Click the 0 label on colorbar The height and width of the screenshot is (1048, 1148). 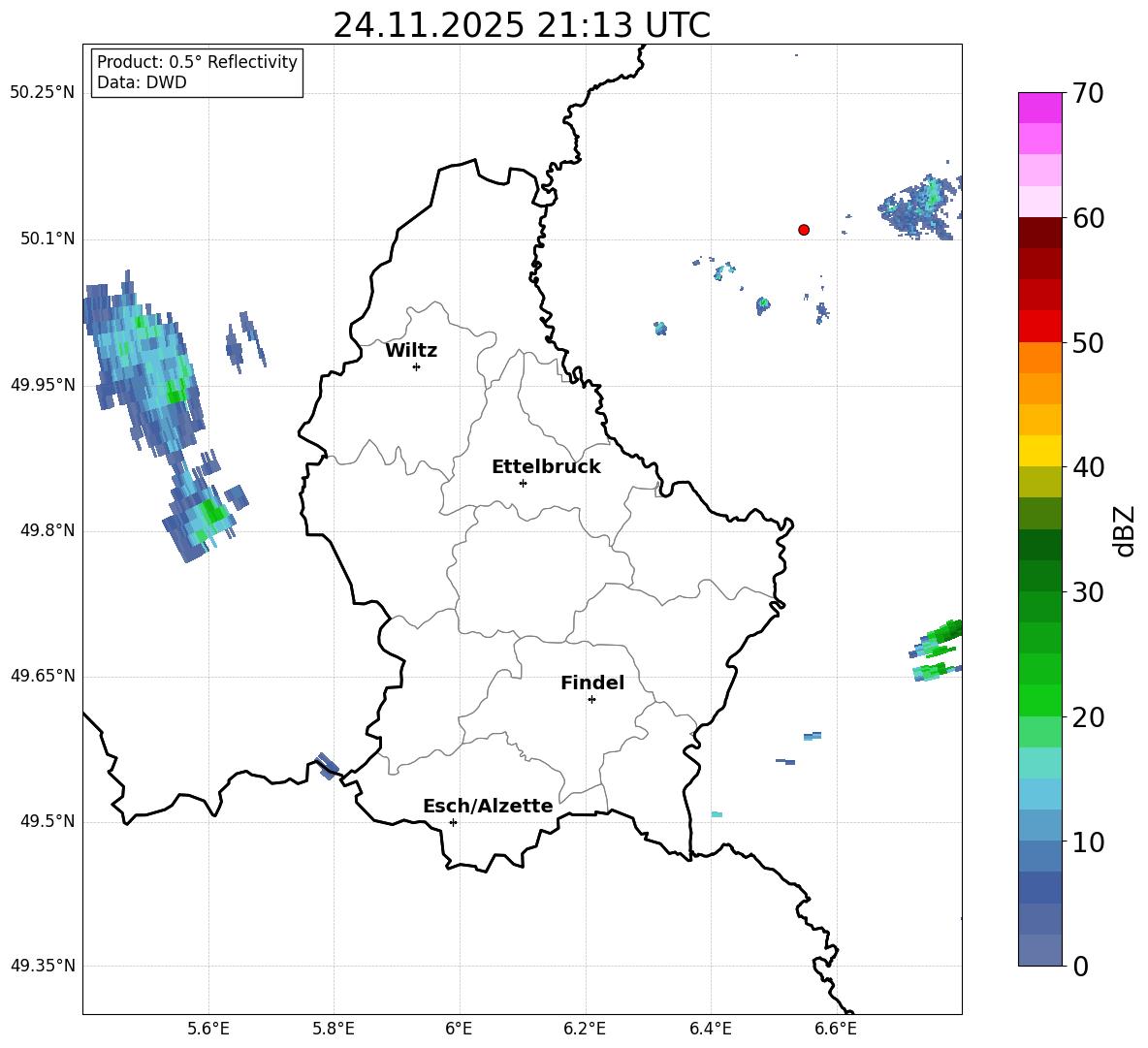tap(1080, 966)
